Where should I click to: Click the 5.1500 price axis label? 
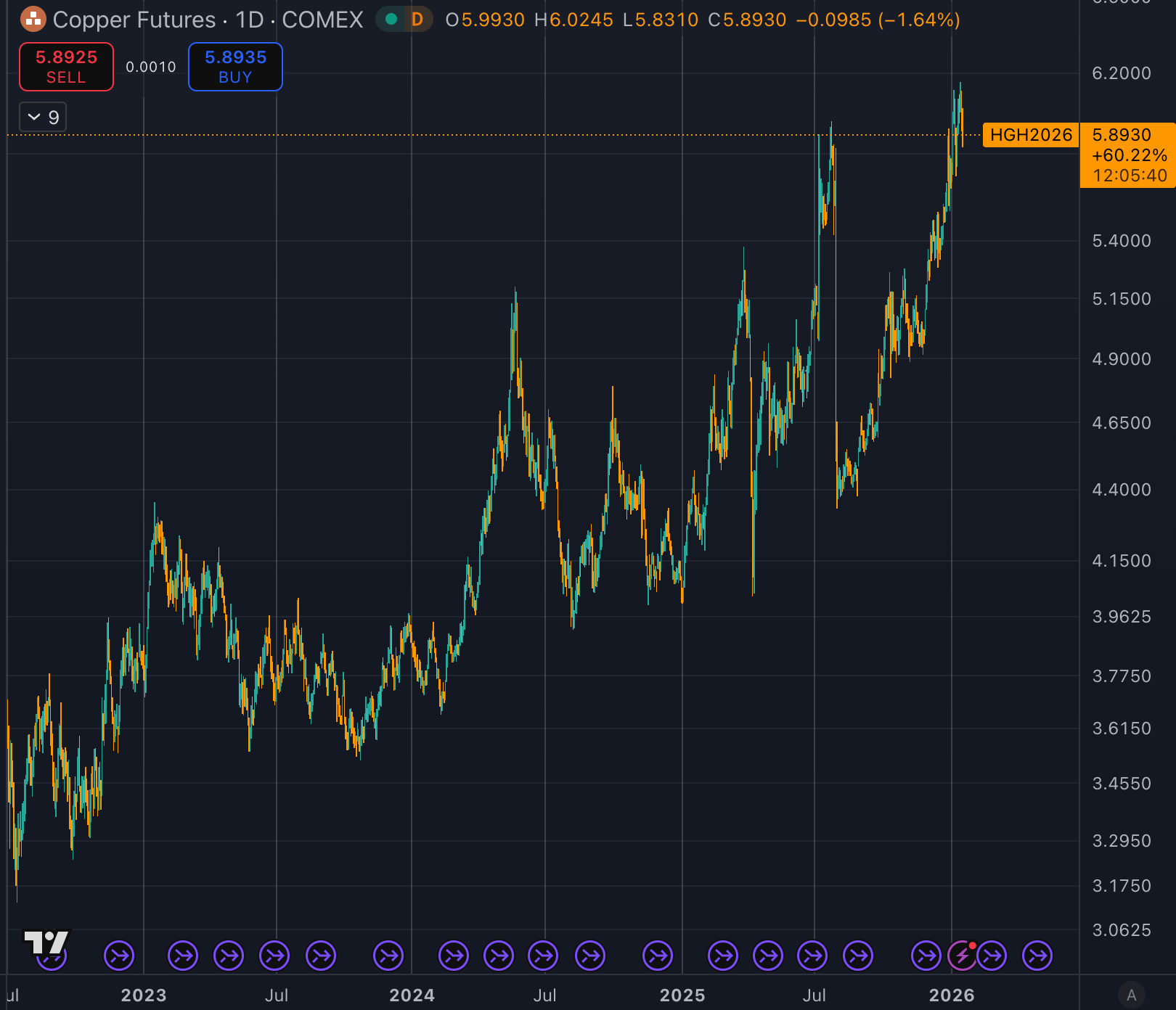pos(1122,299)
